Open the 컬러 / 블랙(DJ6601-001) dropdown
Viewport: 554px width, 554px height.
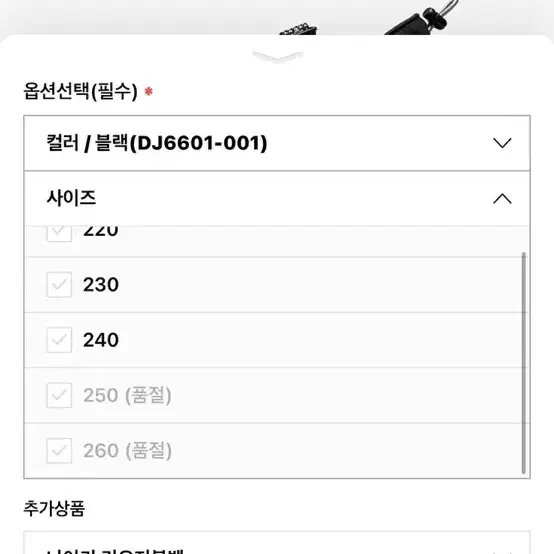tap(277, 143)
